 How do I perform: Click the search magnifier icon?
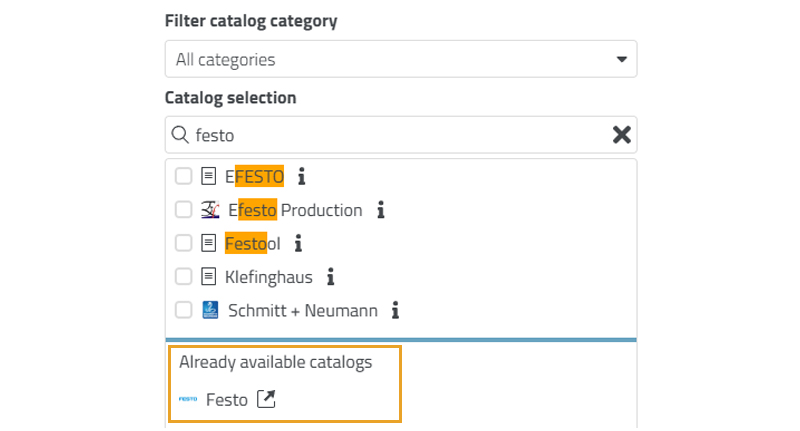[180, 135]
